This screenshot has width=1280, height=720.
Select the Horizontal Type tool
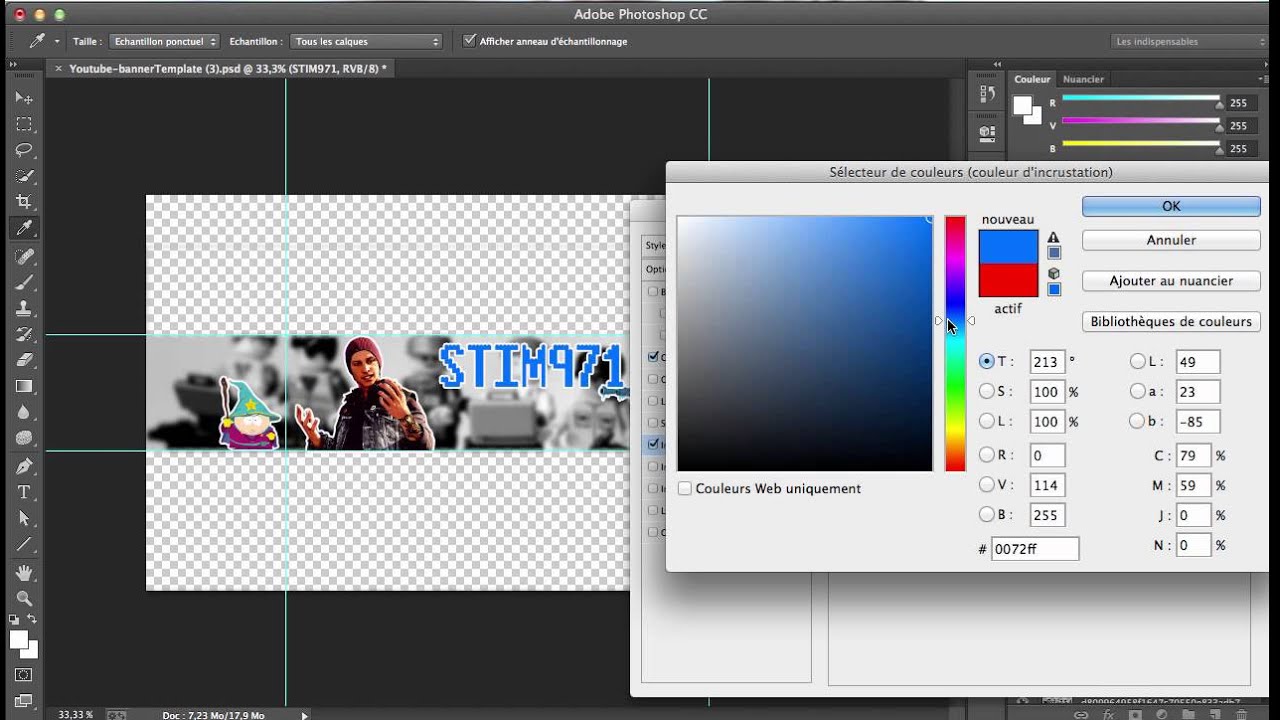coord(24,492)
